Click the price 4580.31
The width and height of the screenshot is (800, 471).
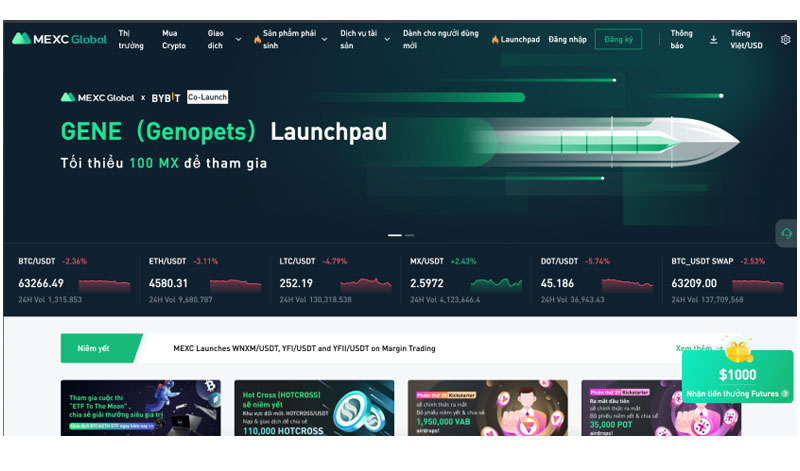click(x=168, y=283)
